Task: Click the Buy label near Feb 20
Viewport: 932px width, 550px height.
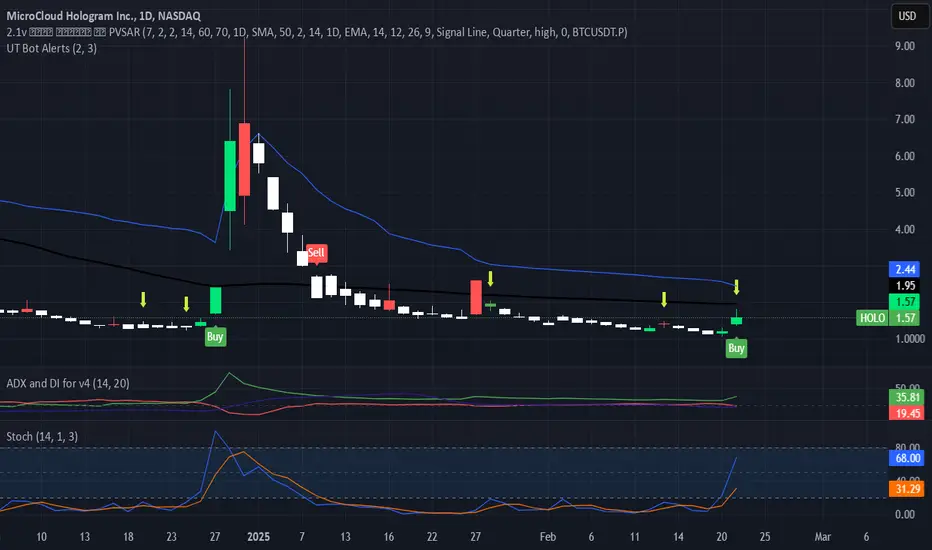Action: point(736,348)
